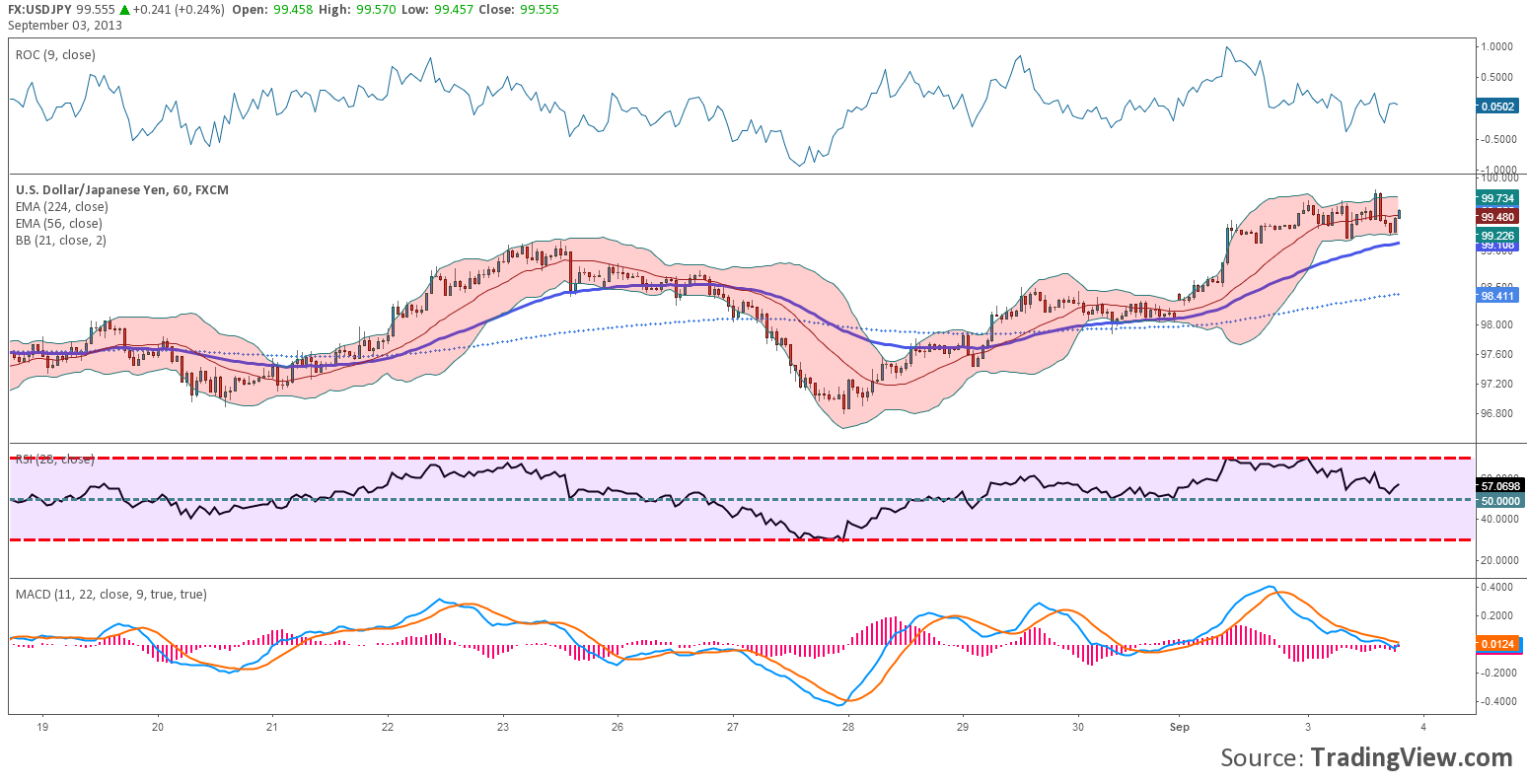This screenshot has height=784, width=1527.
Task: Click the 99.734 upper band price tag
Action: [1497, 198]
